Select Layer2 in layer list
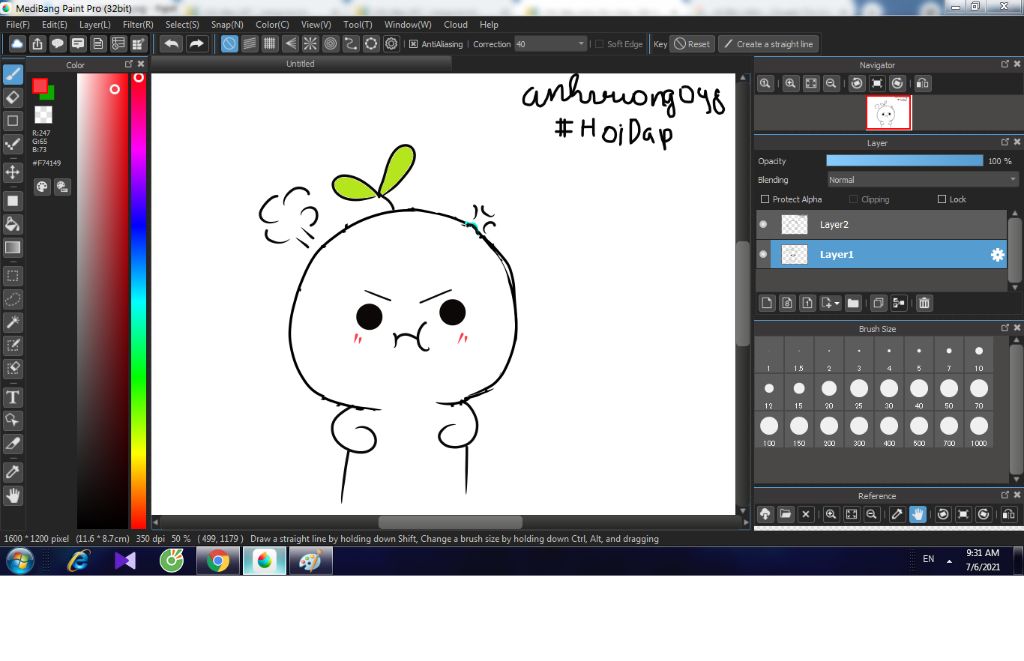The image size is (1024, 661). click(882, 224)
